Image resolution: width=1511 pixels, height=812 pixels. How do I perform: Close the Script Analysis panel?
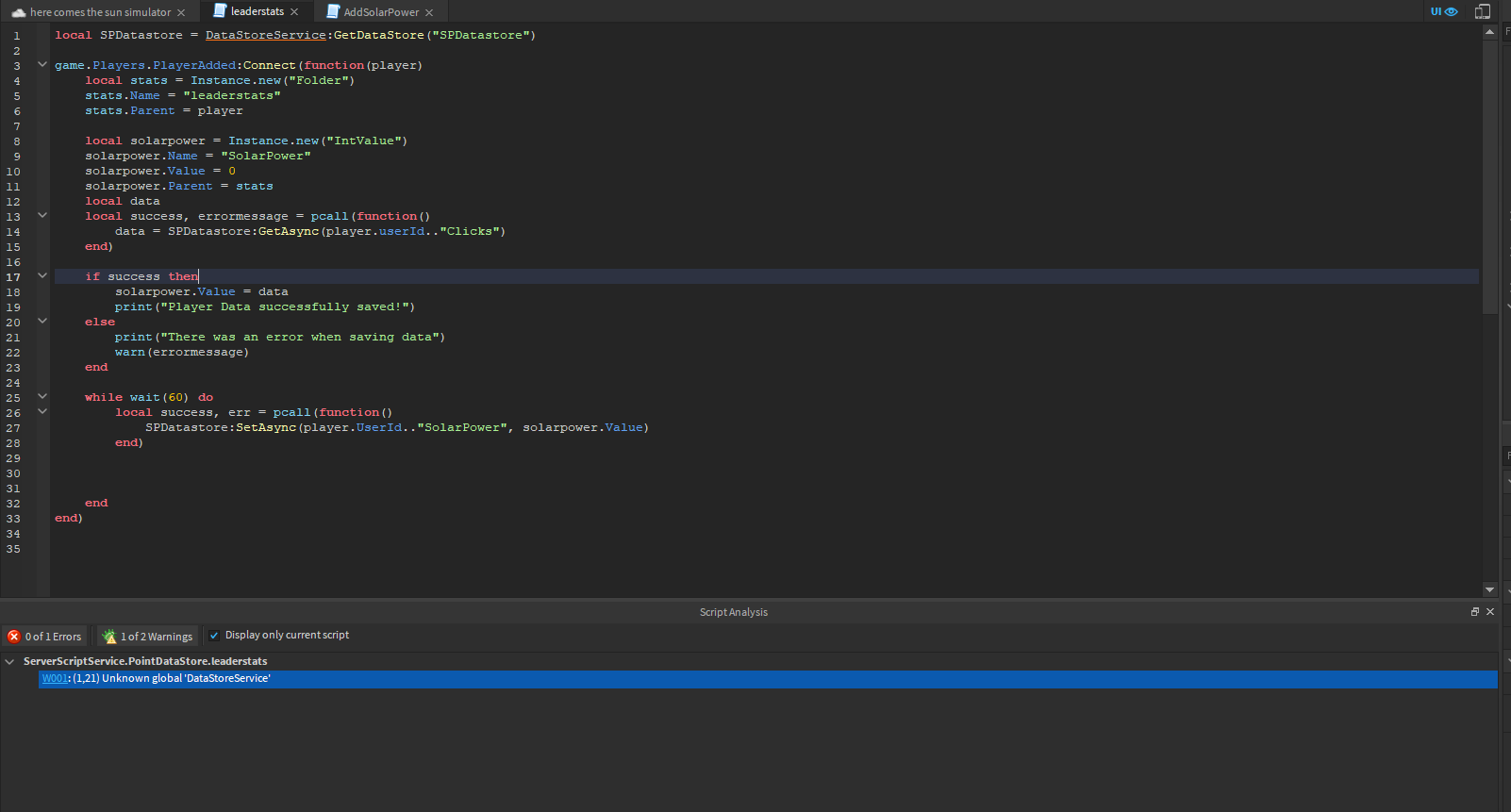point(1490,612)
